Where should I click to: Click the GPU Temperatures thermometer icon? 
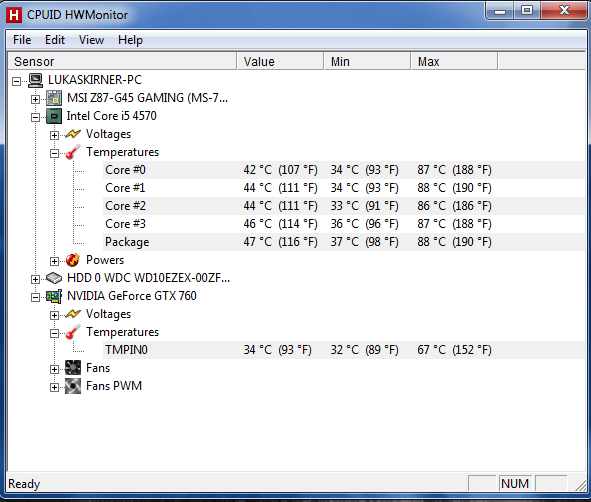coord(73,332)
